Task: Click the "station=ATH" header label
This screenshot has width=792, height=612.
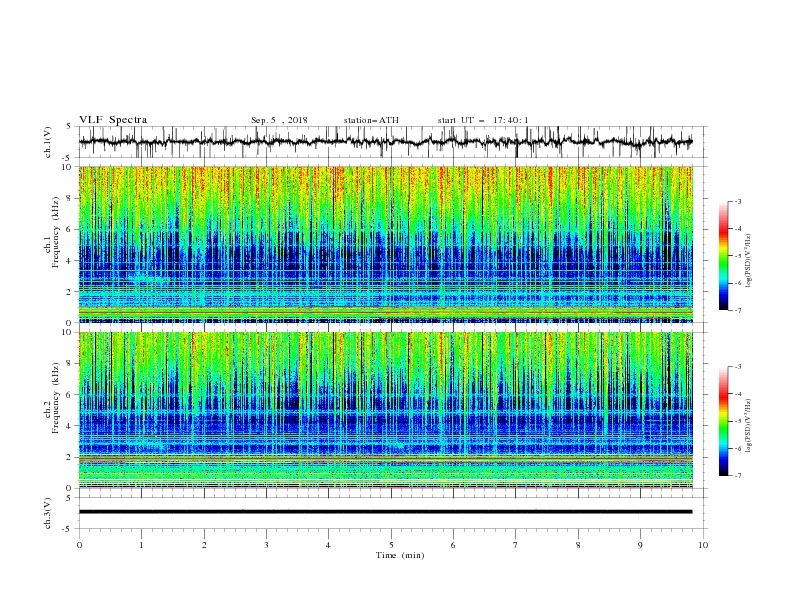Action: tap(371, 120)
